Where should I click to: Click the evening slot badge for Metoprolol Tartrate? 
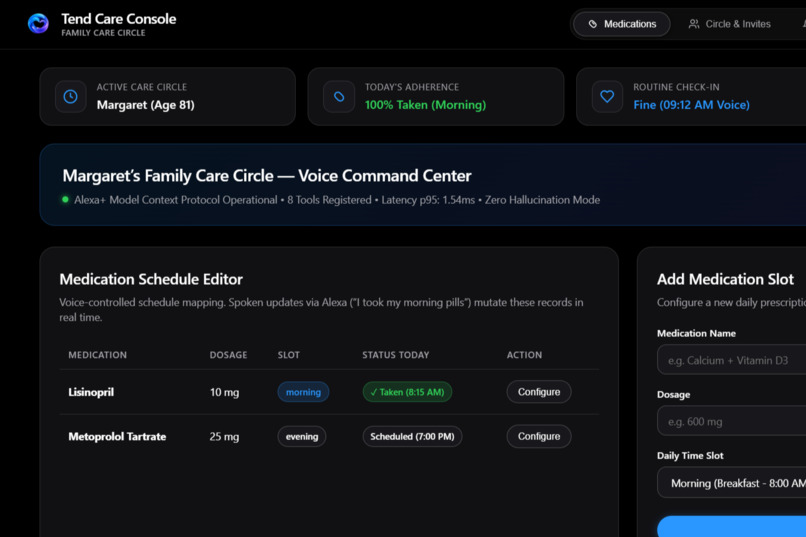pos(302,436)
